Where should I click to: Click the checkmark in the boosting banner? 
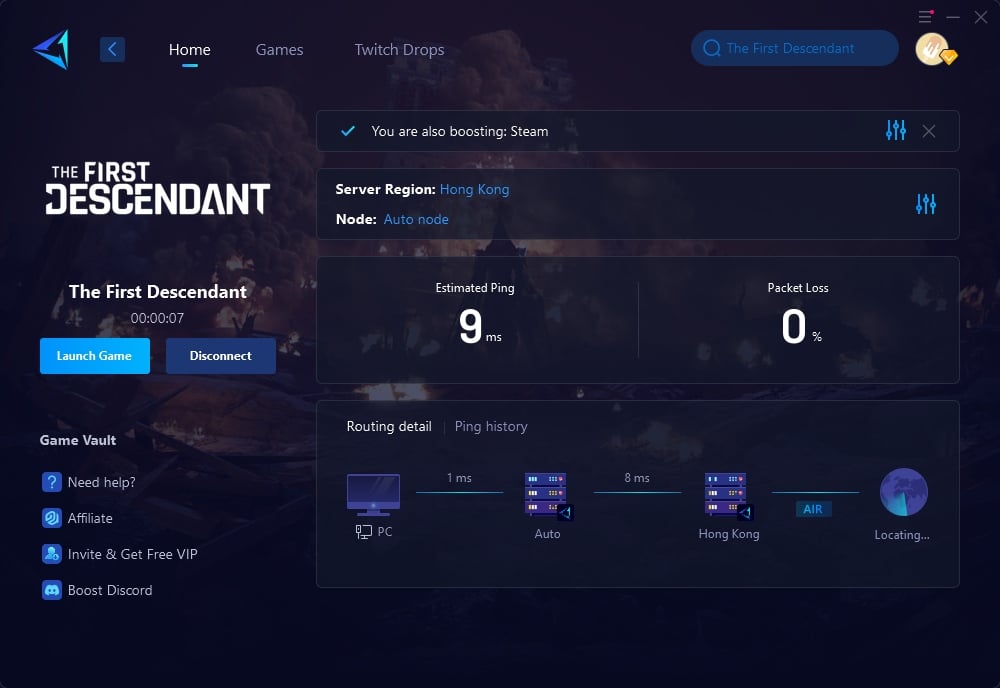[x=348, y=131]
